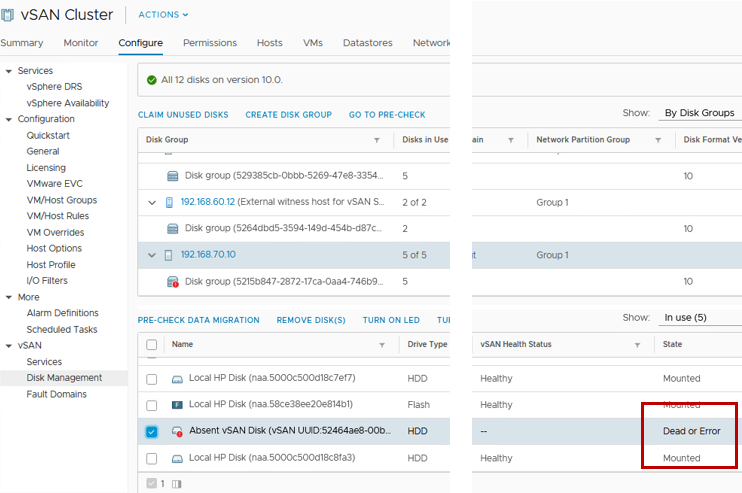Viewport: 742px width, 493px height.
Task: Click the Drive Type column header
Action: click(427, 344)
